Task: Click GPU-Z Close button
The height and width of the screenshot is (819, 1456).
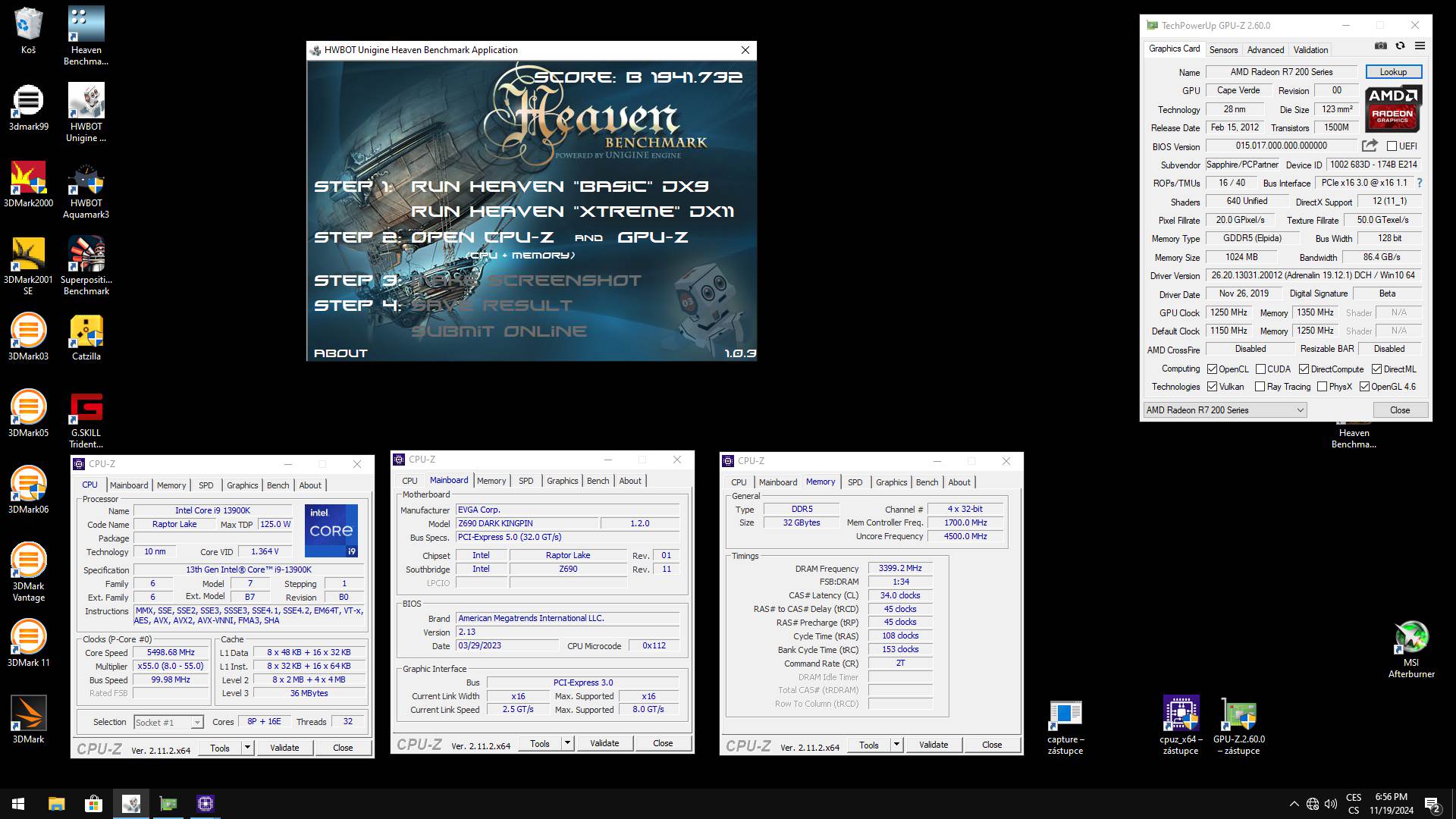Action: [1400, 410]
